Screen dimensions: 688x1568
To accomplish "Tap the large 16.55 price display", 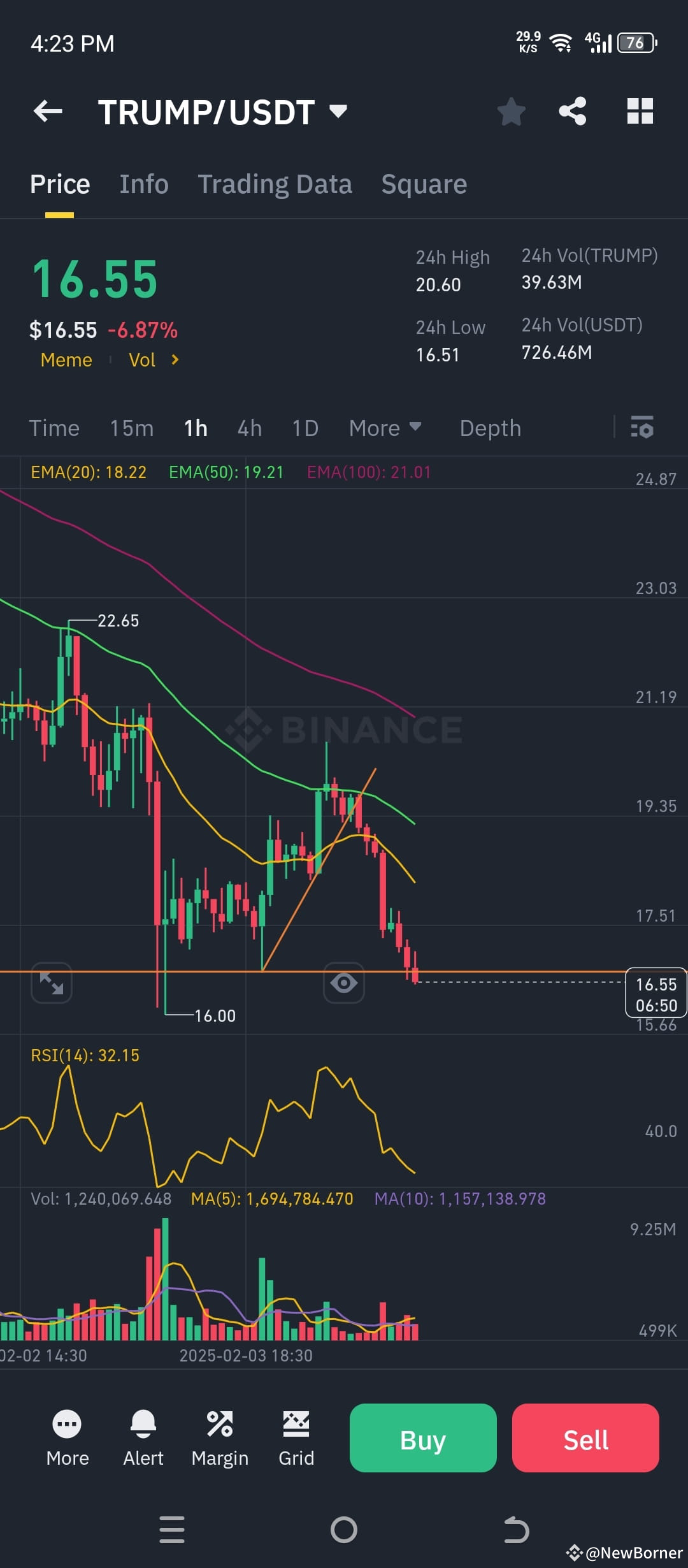I will coord(95,279).
